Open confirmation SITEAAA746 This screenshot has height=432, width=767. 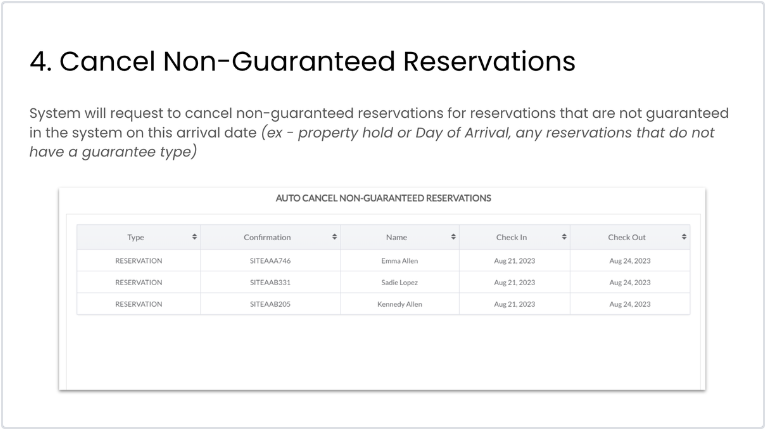click(270, 260)
